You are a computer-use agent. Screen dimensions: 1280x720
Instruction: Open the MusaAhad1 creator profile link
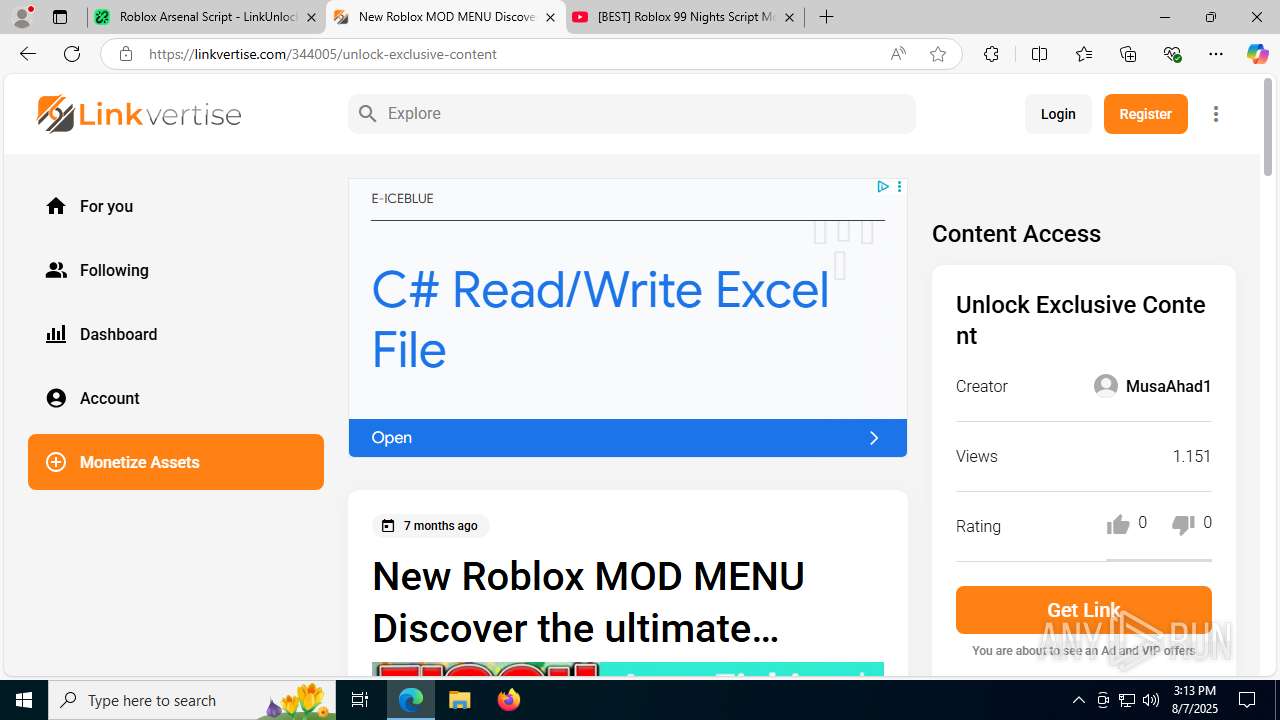(1168, 386)
